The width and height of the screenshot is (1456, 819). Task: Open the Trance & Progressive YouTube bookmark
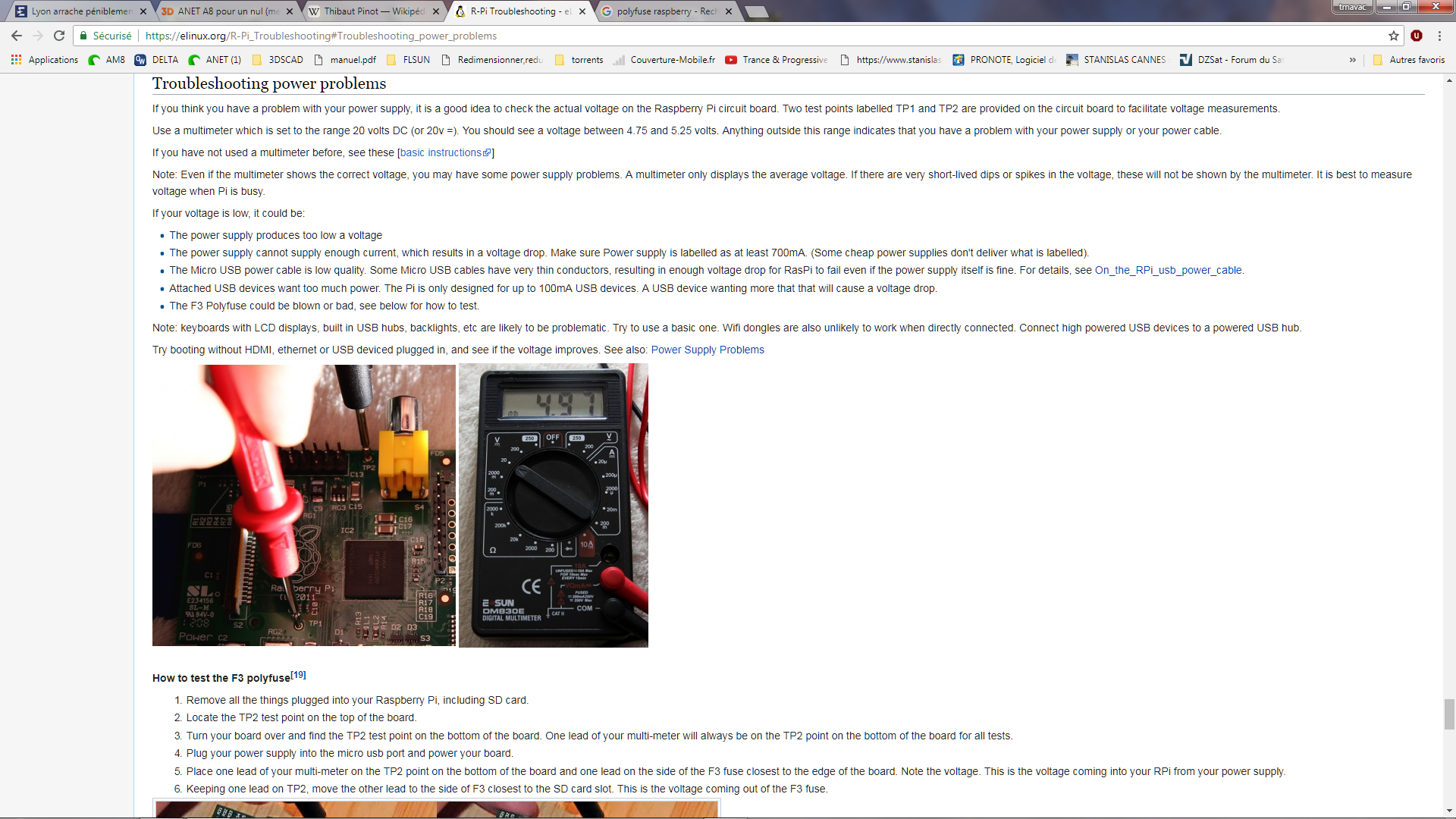click(777, 60)
